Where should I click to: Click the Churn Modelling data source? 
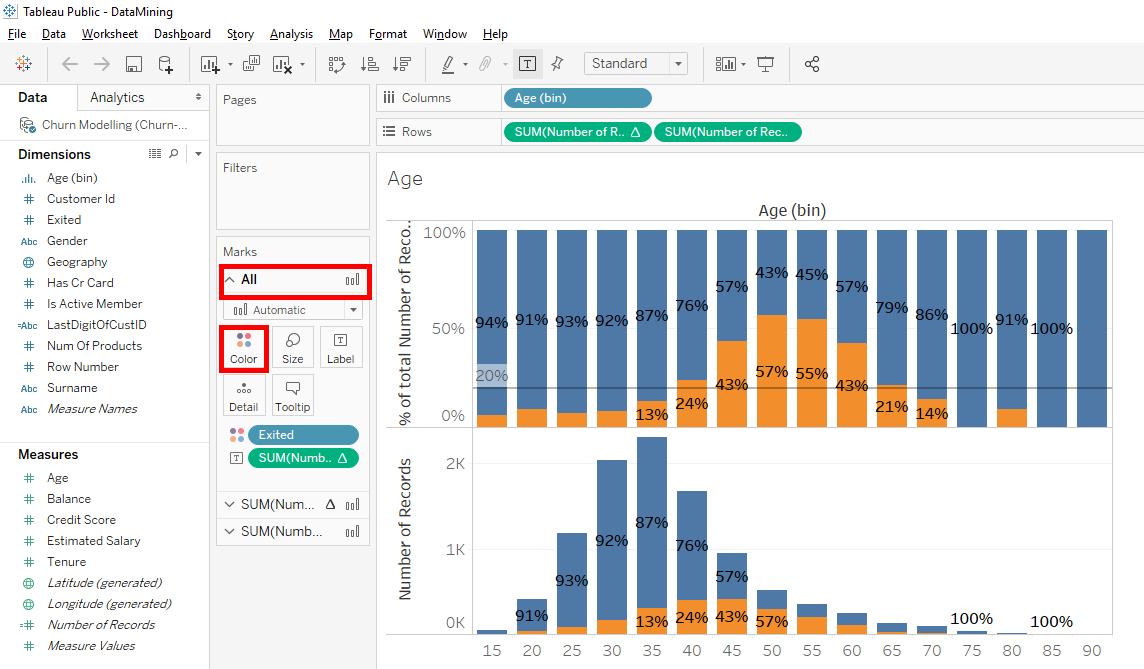click(113, 124)
